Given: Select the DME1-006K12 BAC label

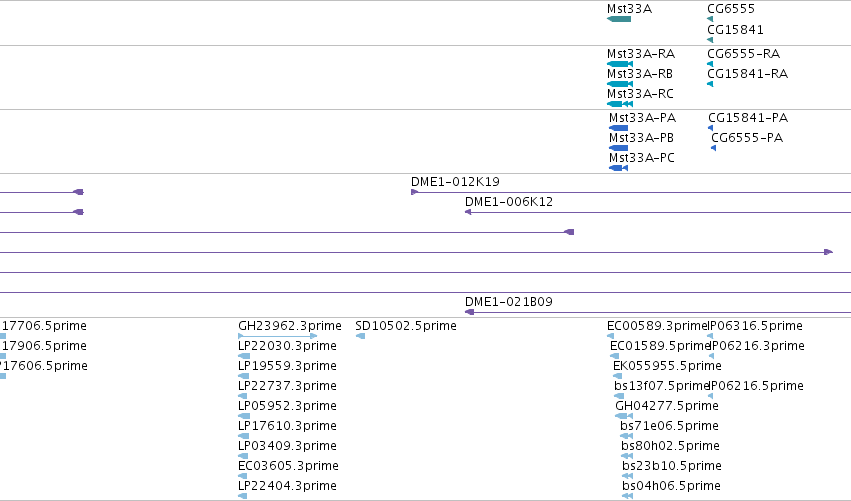Looking at the screenshot, I should [509, 202].
